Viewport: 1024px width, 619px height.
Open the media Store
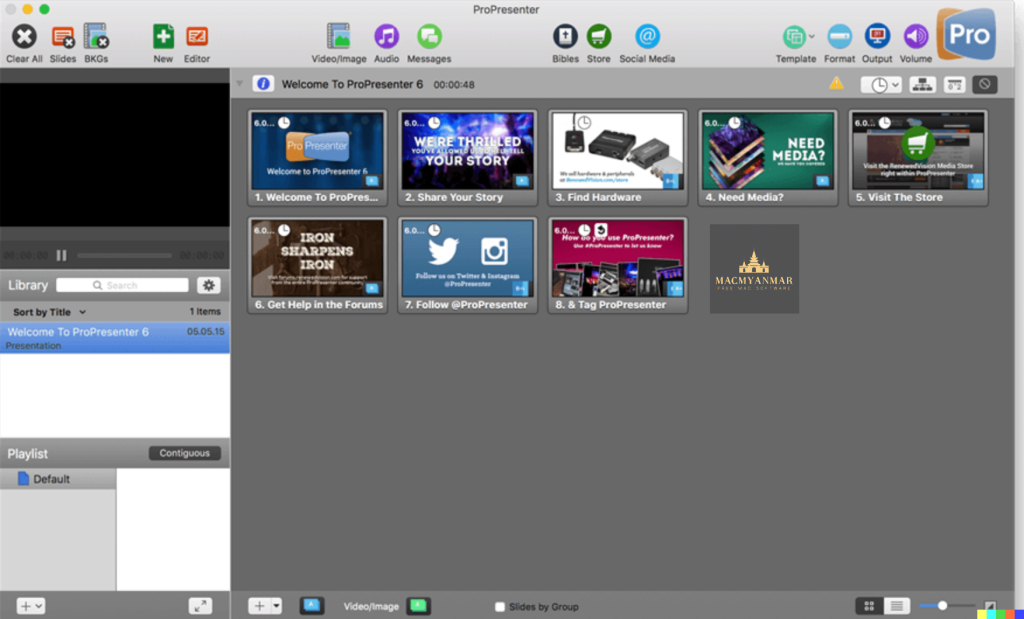[x=599, y=37]
